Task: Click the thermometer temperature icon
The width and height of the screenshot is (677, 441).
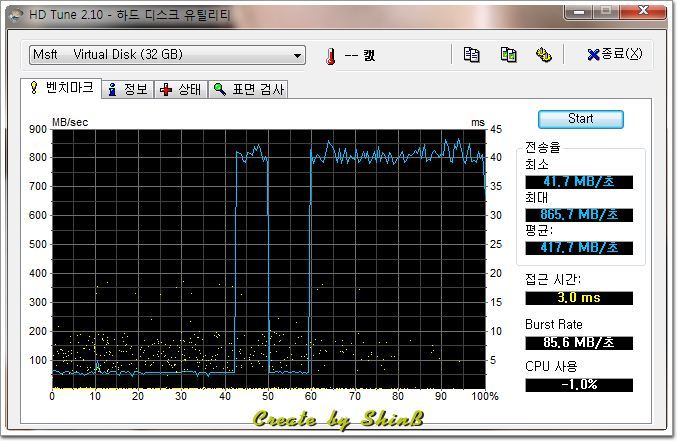Action: (x=331, y=56)
